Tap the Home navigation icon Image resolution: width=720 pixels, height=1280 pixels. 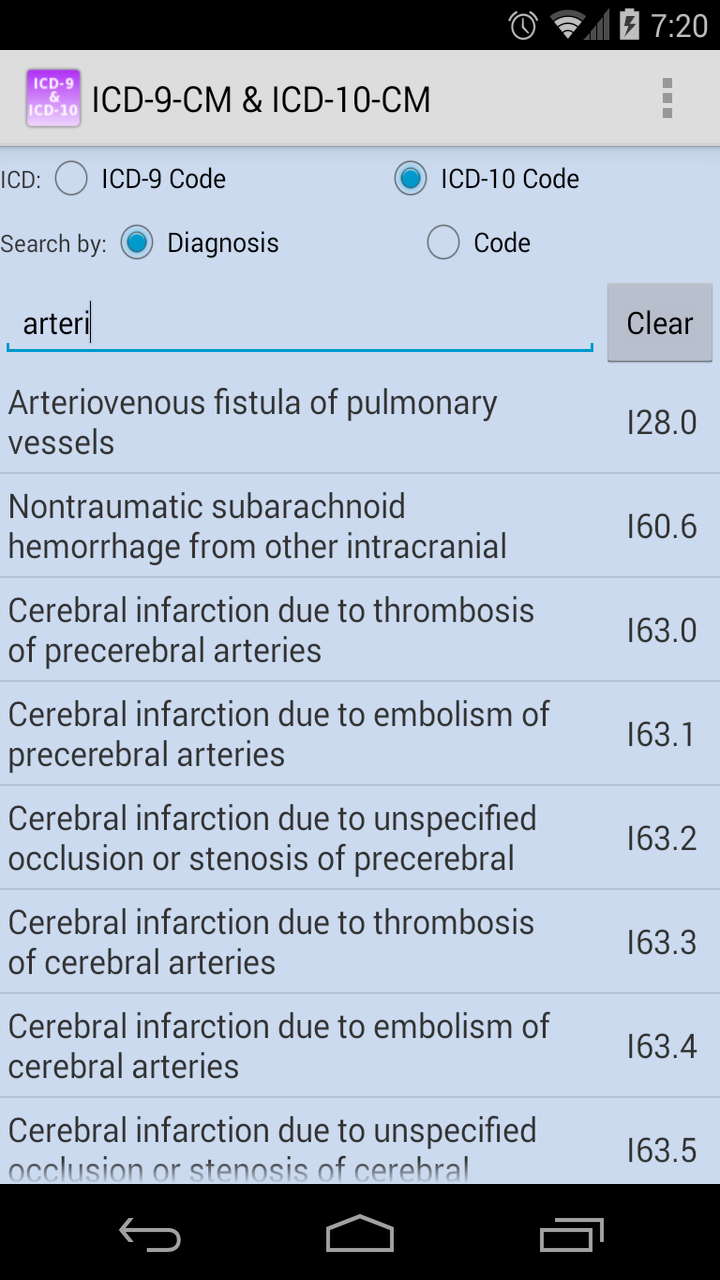tap(360, 1234)
